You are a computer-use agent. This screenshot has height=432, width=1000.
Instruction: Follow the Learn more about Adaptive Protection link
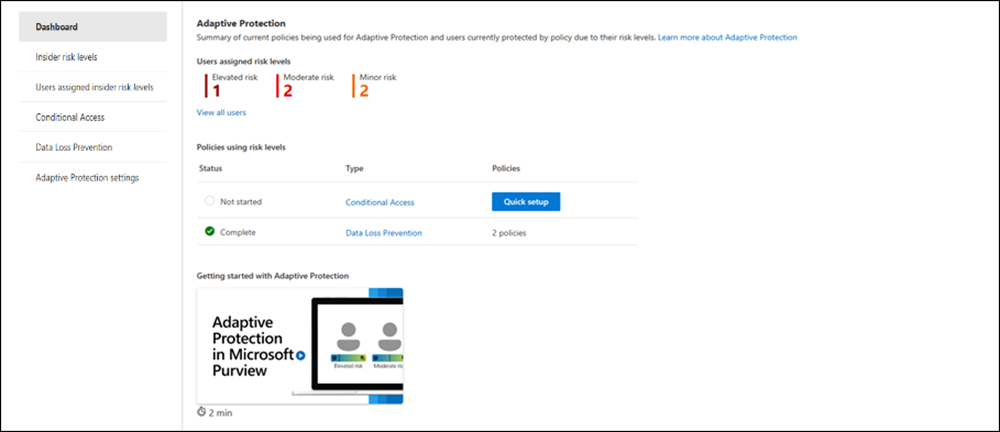pyautogui.click(x=727, y=38)
